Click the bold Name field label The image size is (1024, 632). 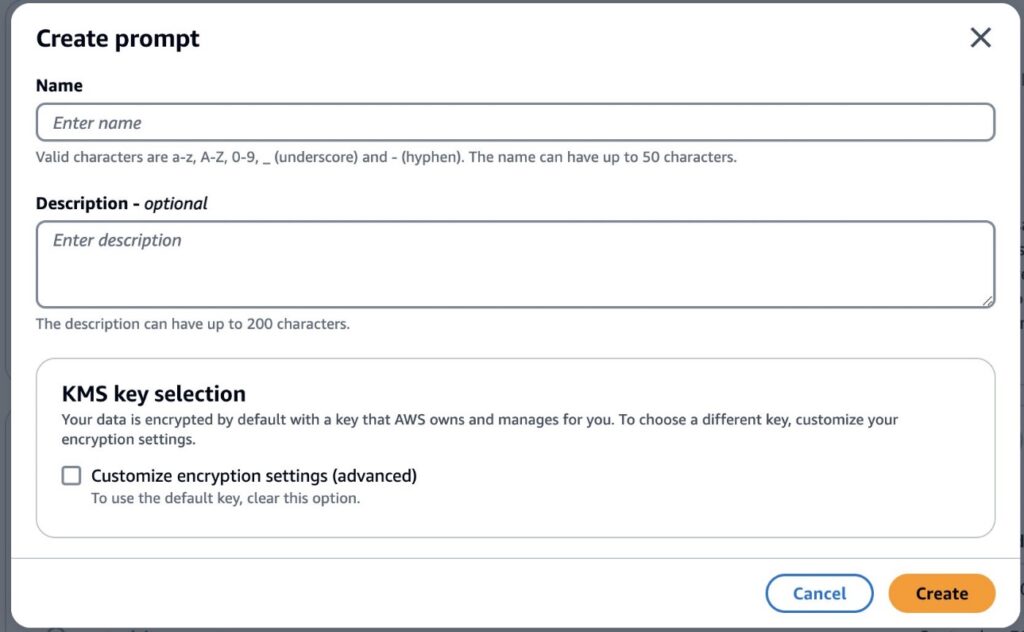point(59,86)
